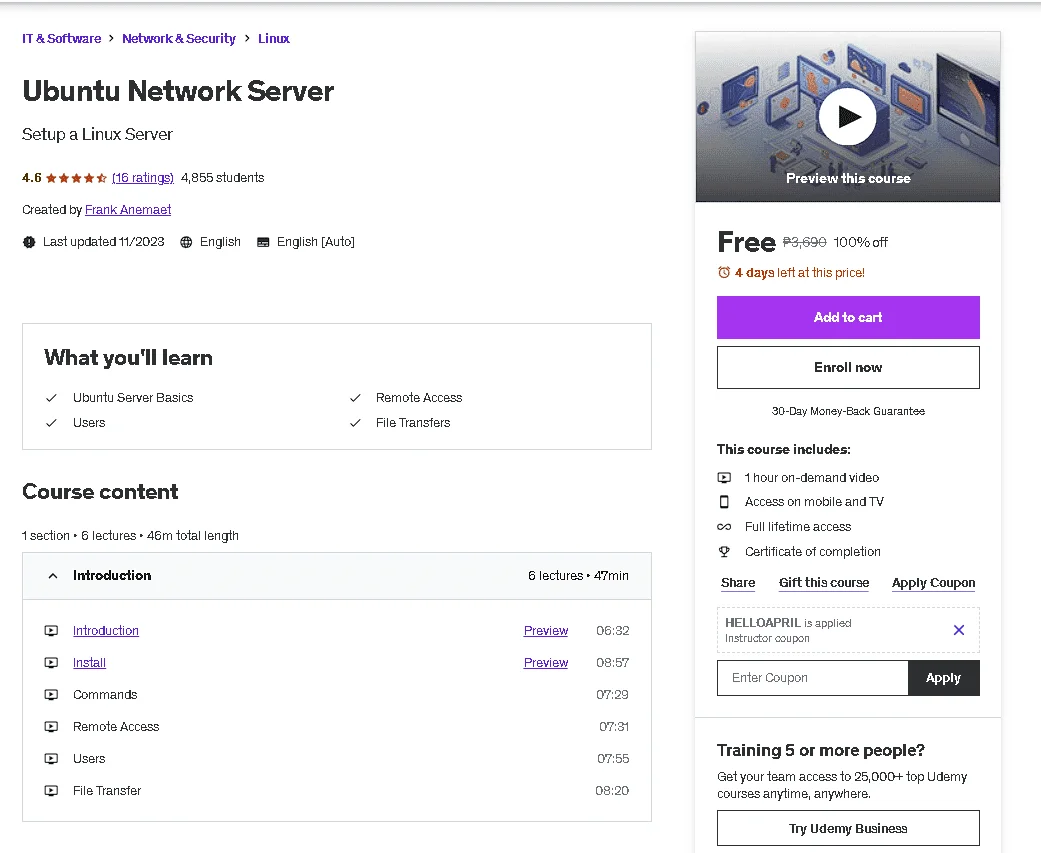The image size is (1041, 853).
Task: Click the on-demand video icon in course includes
Action: click(724, 477)
